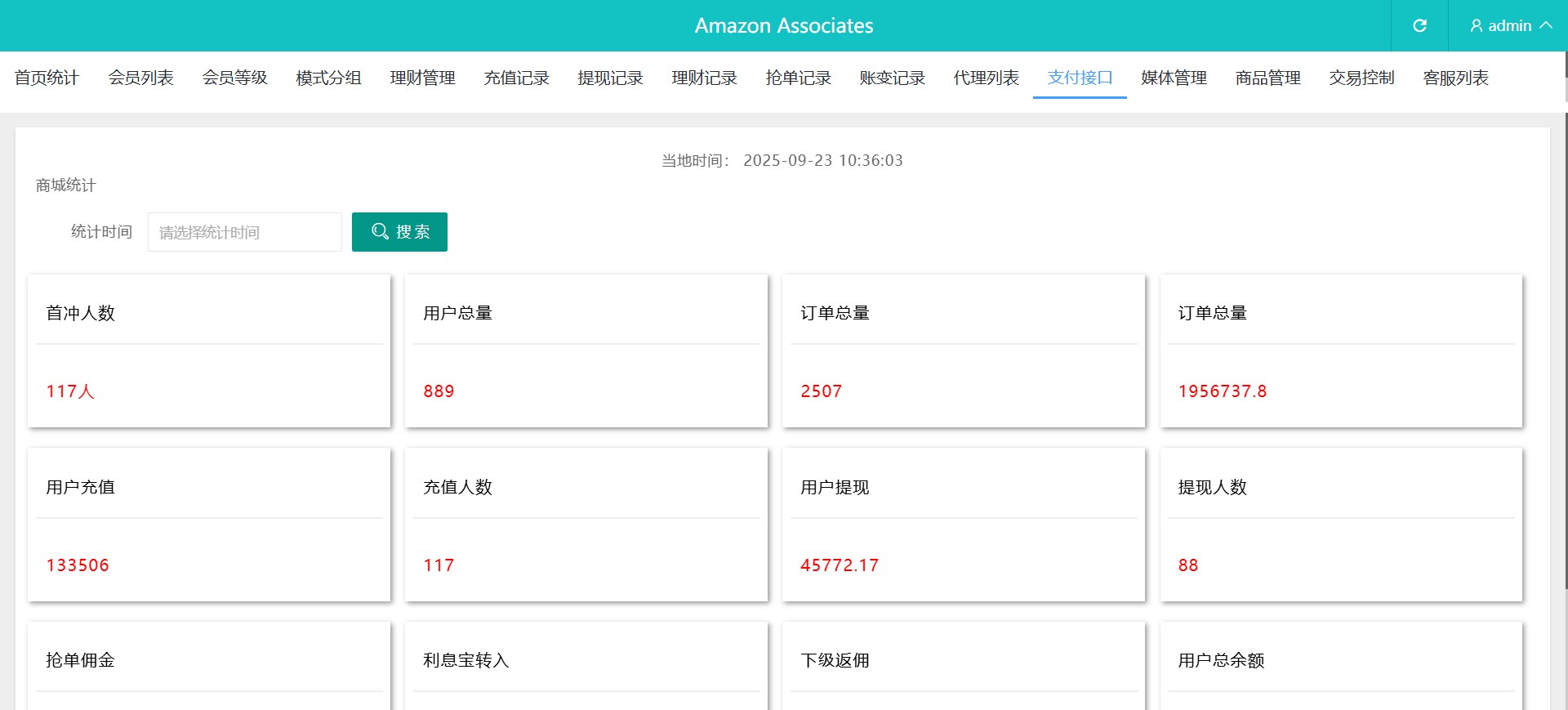Open the 首页统计 tab

click(x=47, y=78)
